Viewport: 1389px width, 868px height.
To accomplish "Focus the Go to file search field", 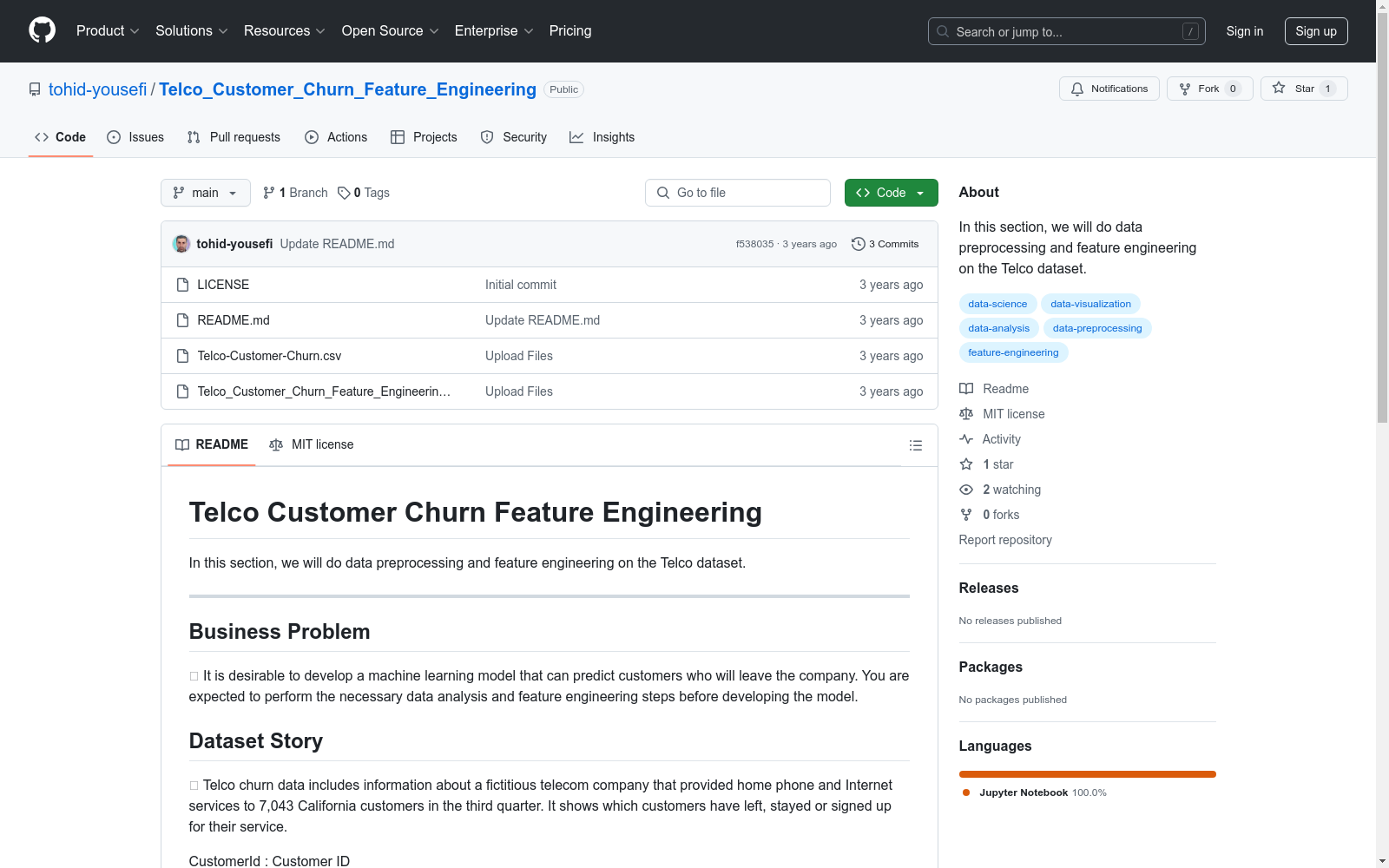I will (738, 193).
